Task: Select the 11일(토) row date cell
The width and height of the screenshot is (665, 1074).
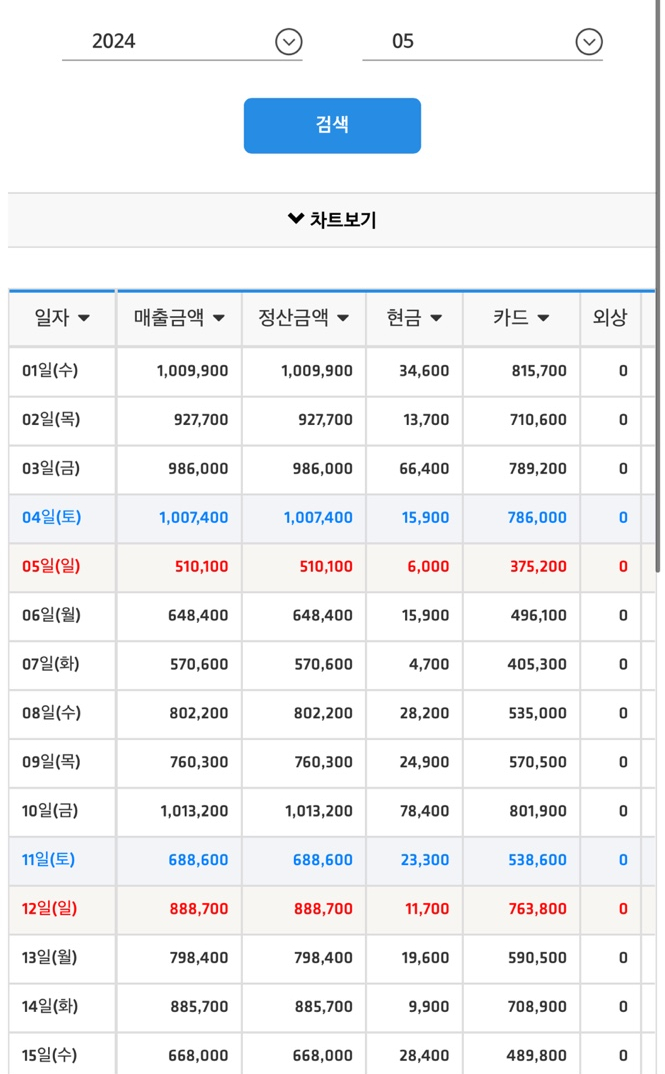Action: pyautogui.click(x=49, y=860)
